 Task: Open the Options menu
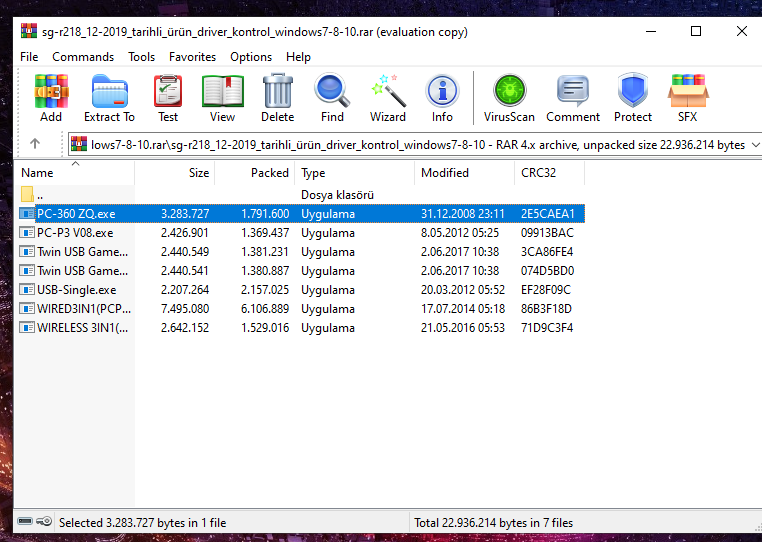251,57
